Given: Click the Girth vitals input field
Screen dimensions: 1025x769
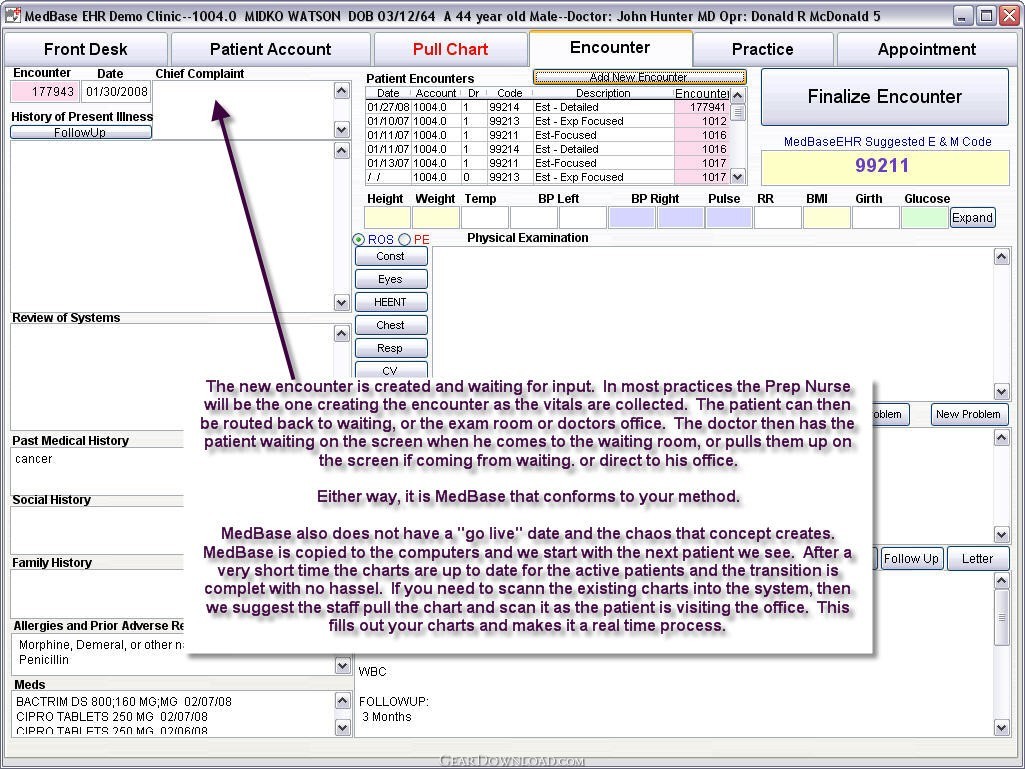Looking at the screenshot, I should pos(876,218).
